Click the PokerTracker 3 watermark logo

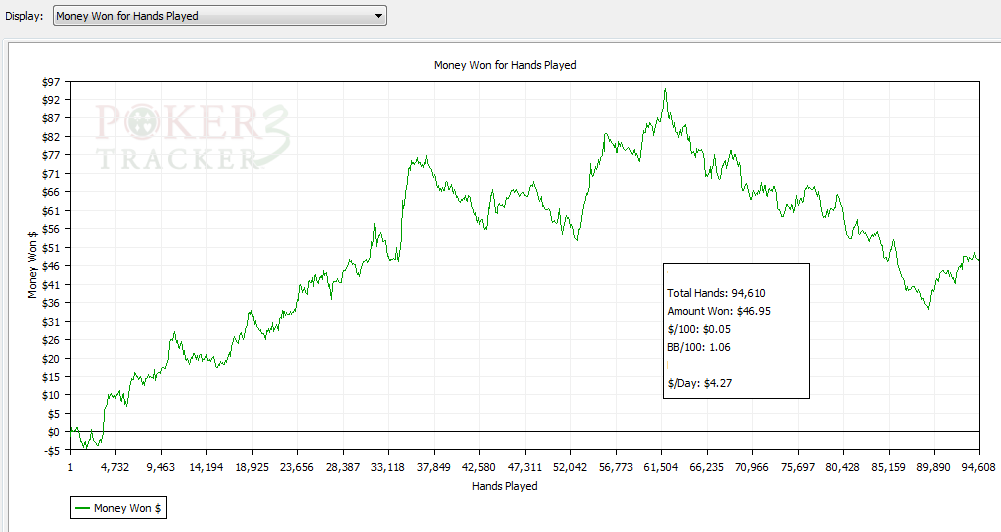click(x=180, y=138)
